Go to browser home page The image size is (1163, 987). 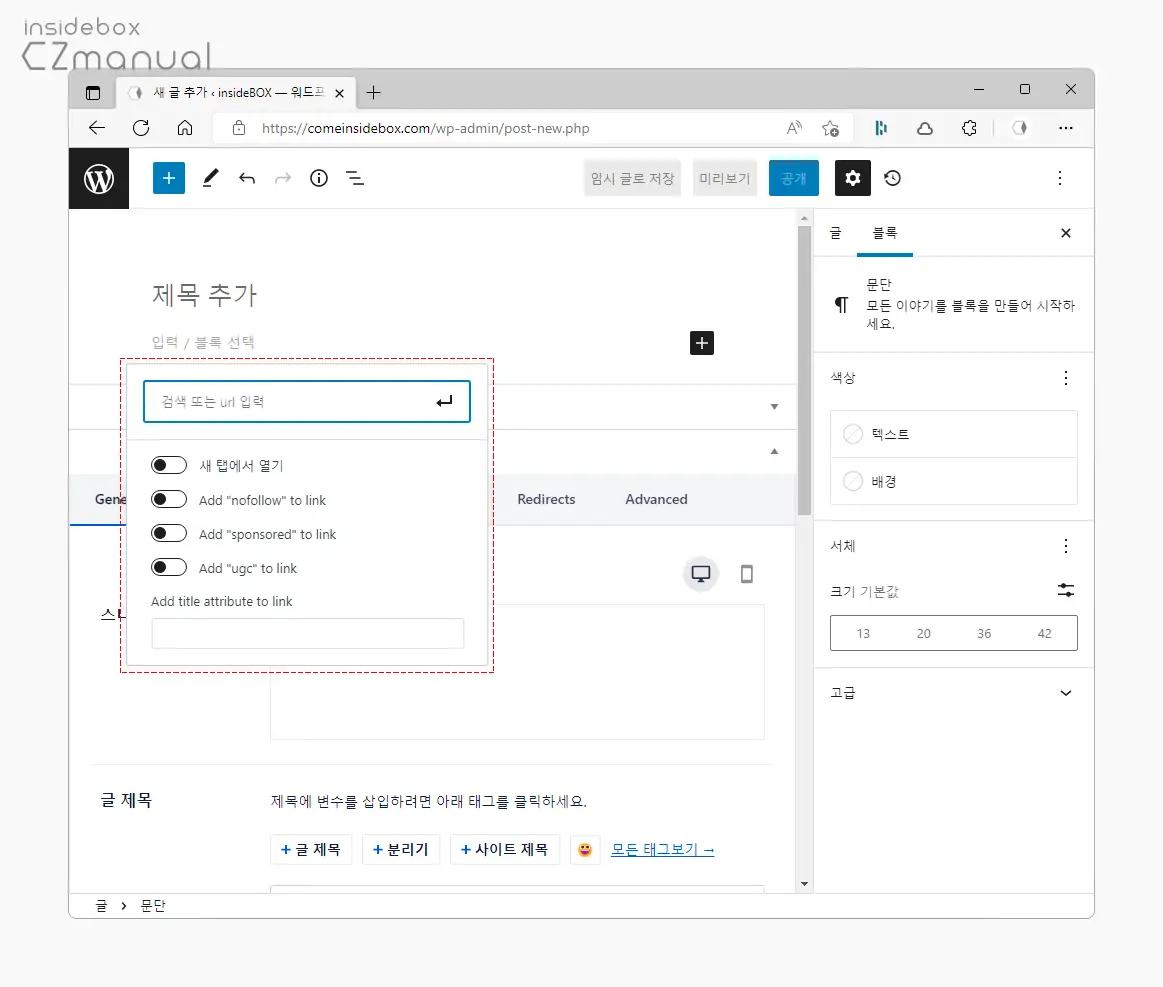(185, 128)
